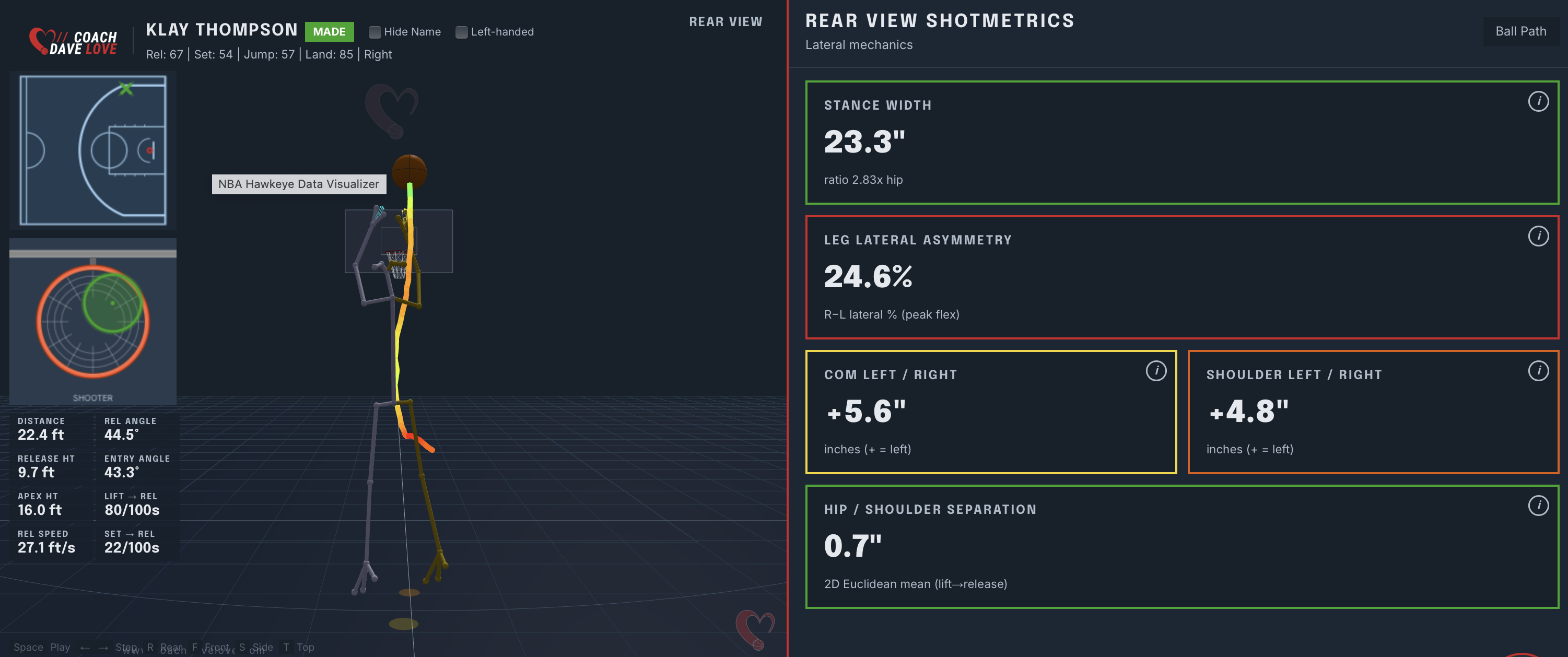Click the NBA Hawkeye Data Visualizer tooltip
This screenshot has width=1568, height=657.
point(298,184)
